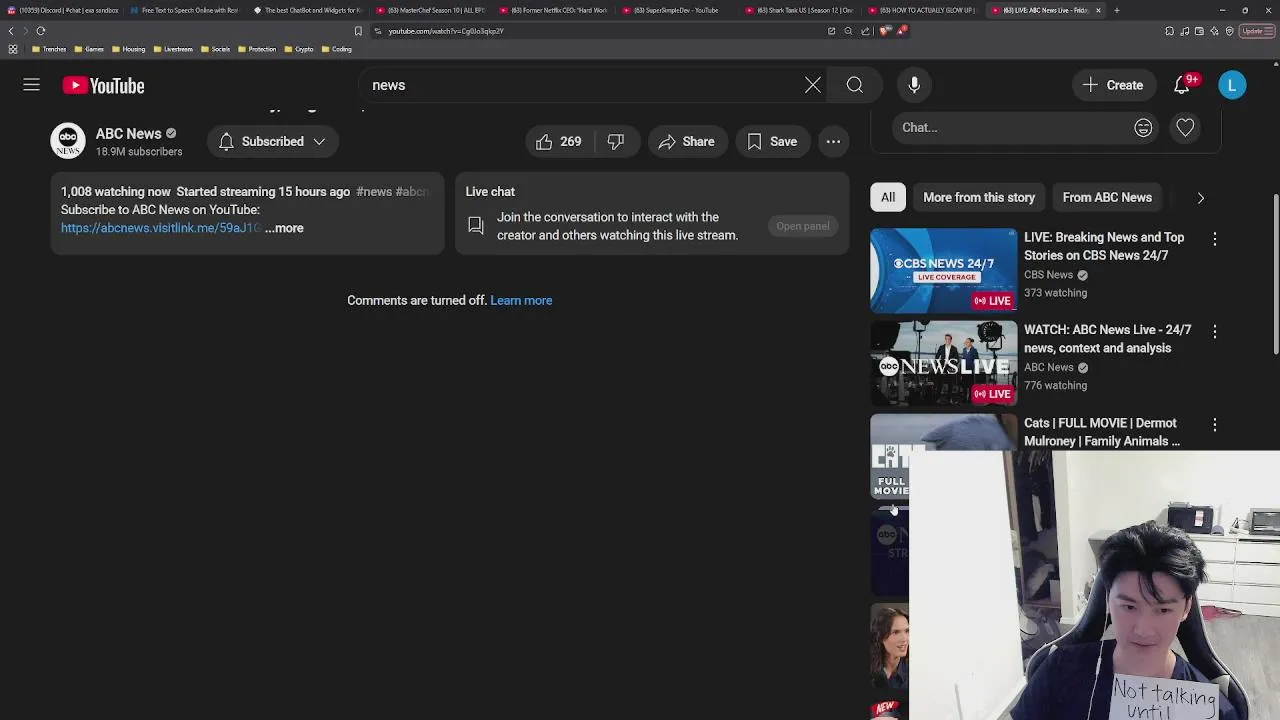This screenshot has width=1280, height=720.
Task: Bookmark this page icon in address bar
Action: coord(358,31)
